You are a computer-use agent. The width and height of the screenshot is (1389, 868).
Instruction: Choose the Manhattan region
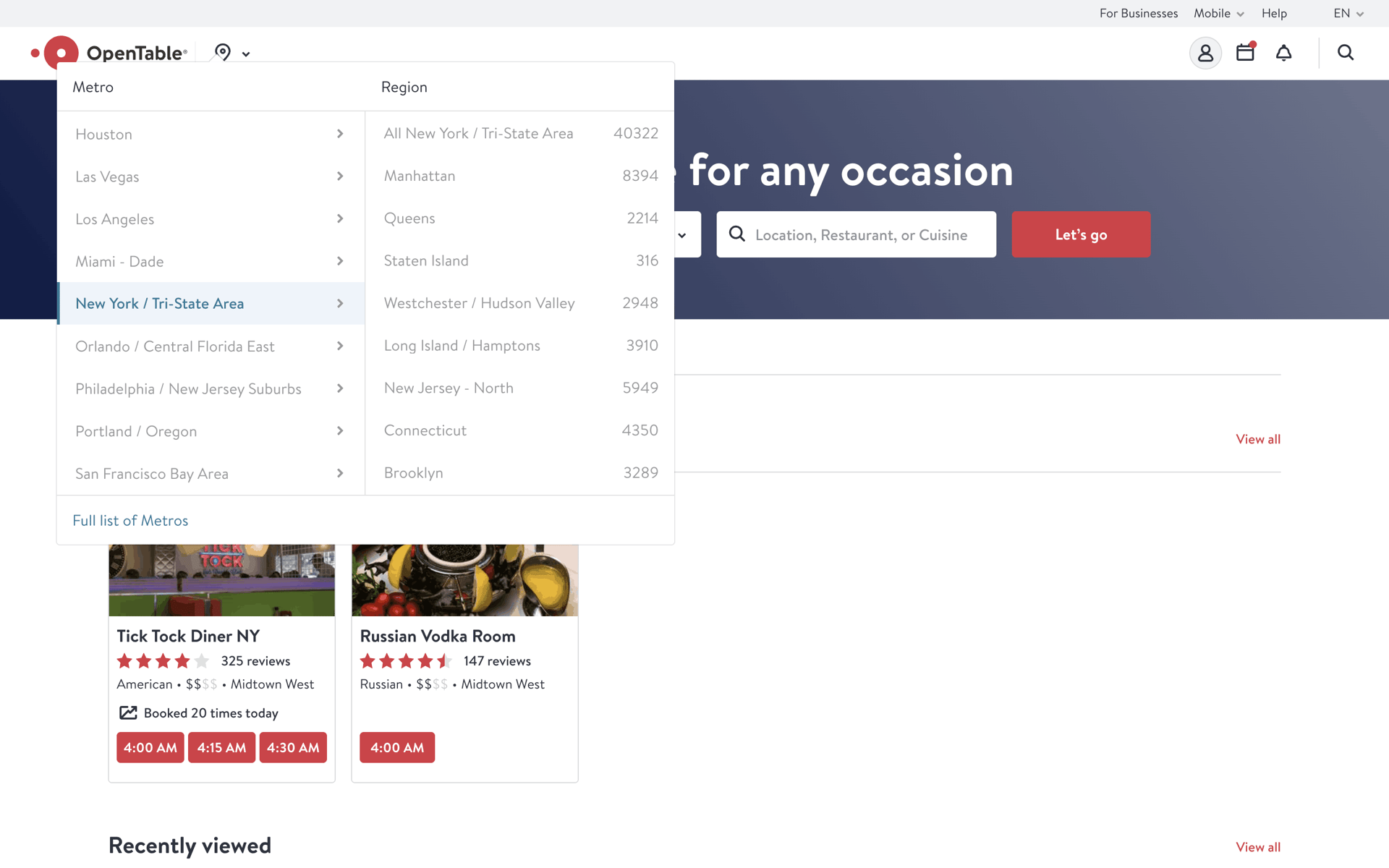[x=520, y=176]
